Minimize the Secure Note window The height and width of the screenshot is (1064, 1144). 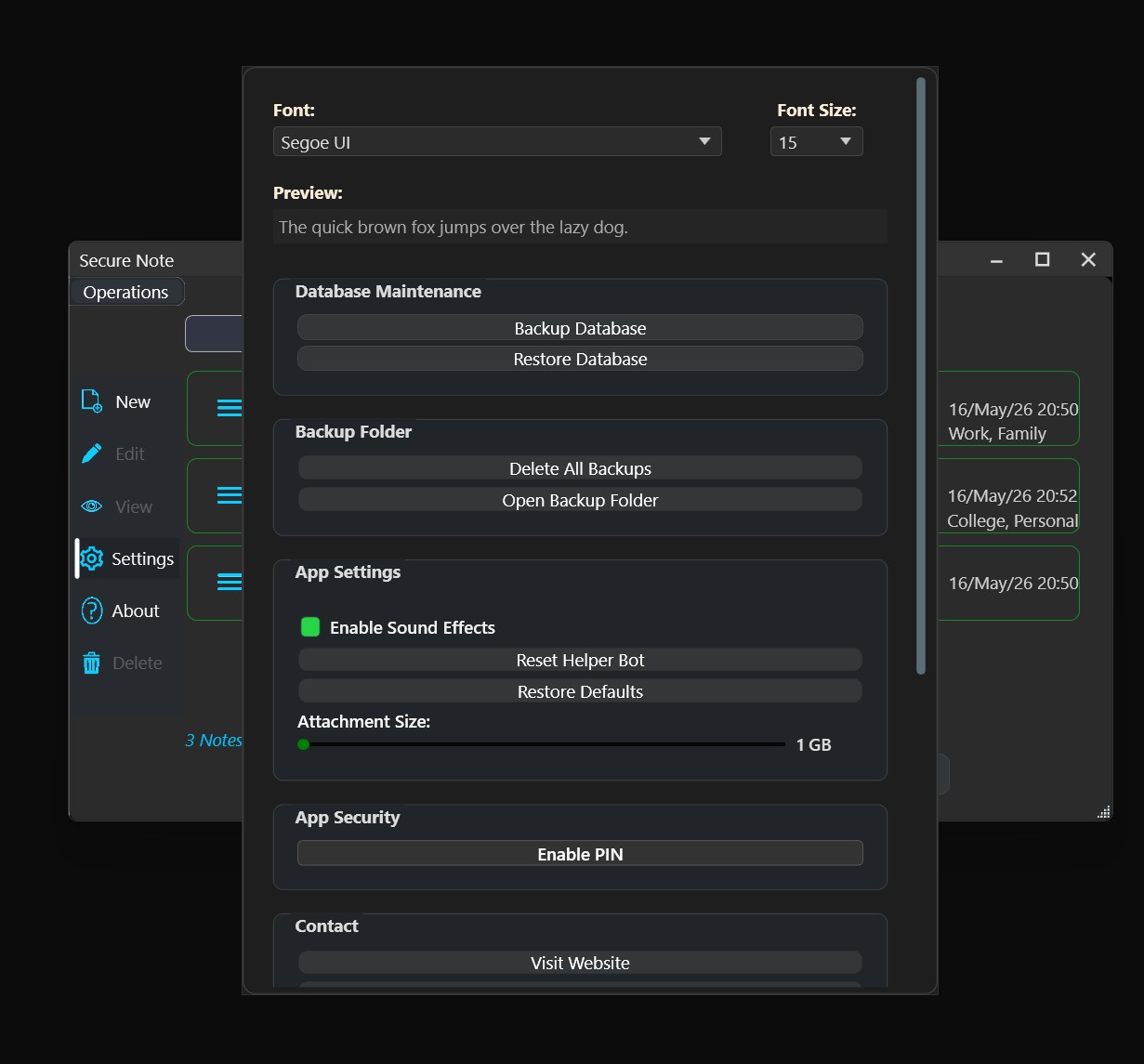996,259
